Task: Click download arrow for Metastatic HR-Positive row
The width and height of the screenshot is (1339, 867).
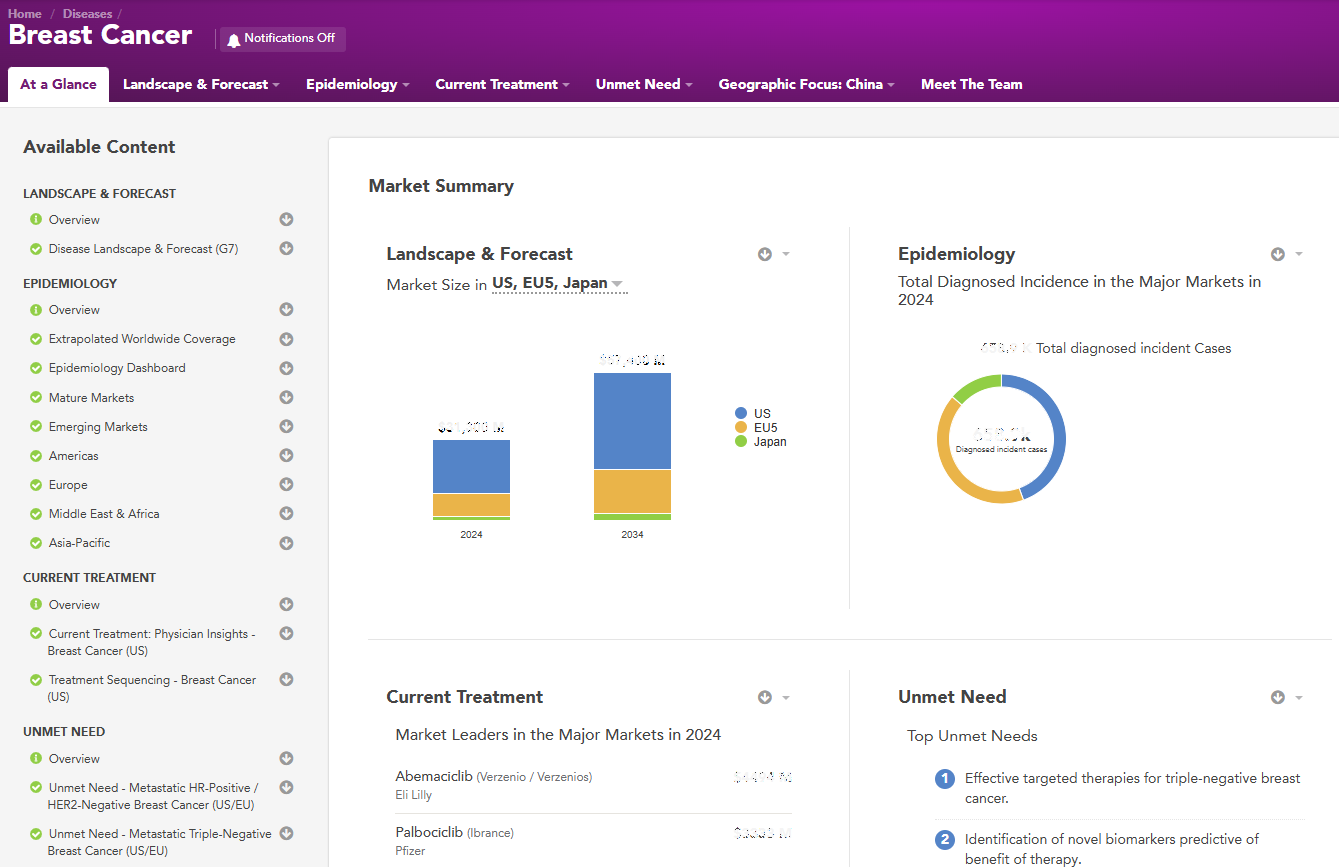Action: tap(286, 787)
